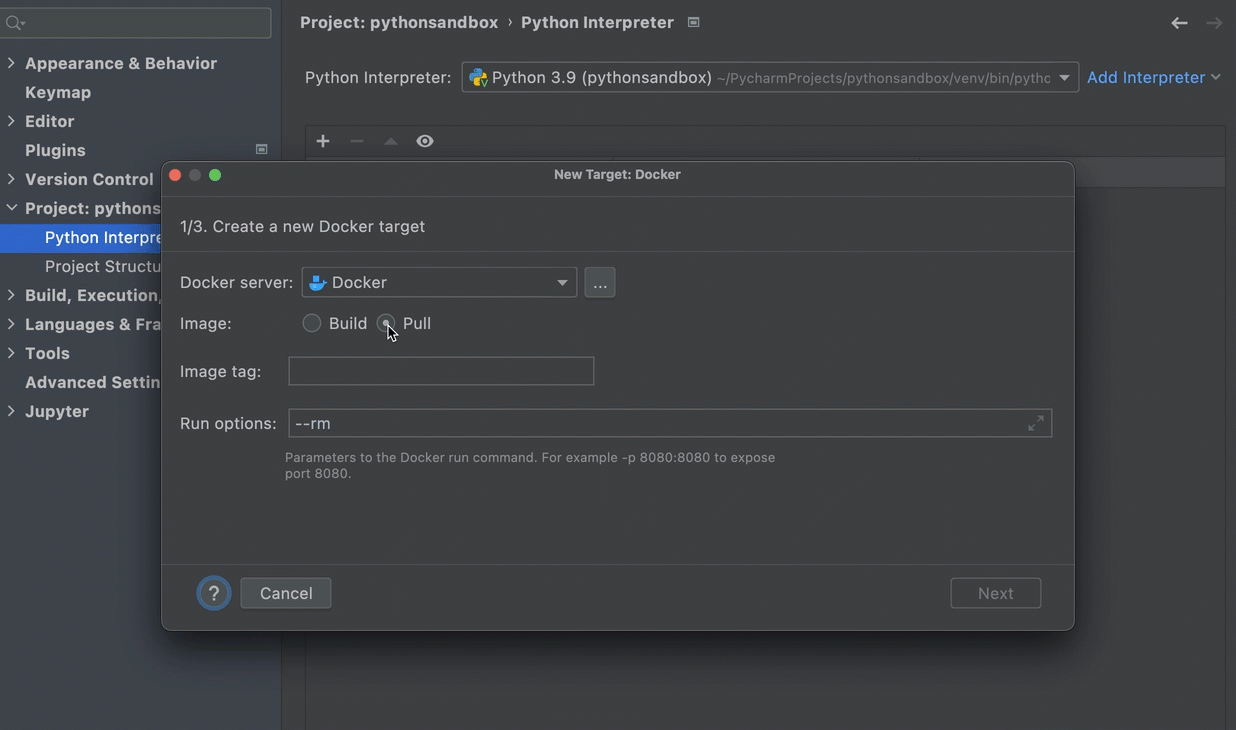Screen dimensions: 1236x730
Task: Expand the Tools settings group
Action: pyautogui.click(x=11, y=353)
